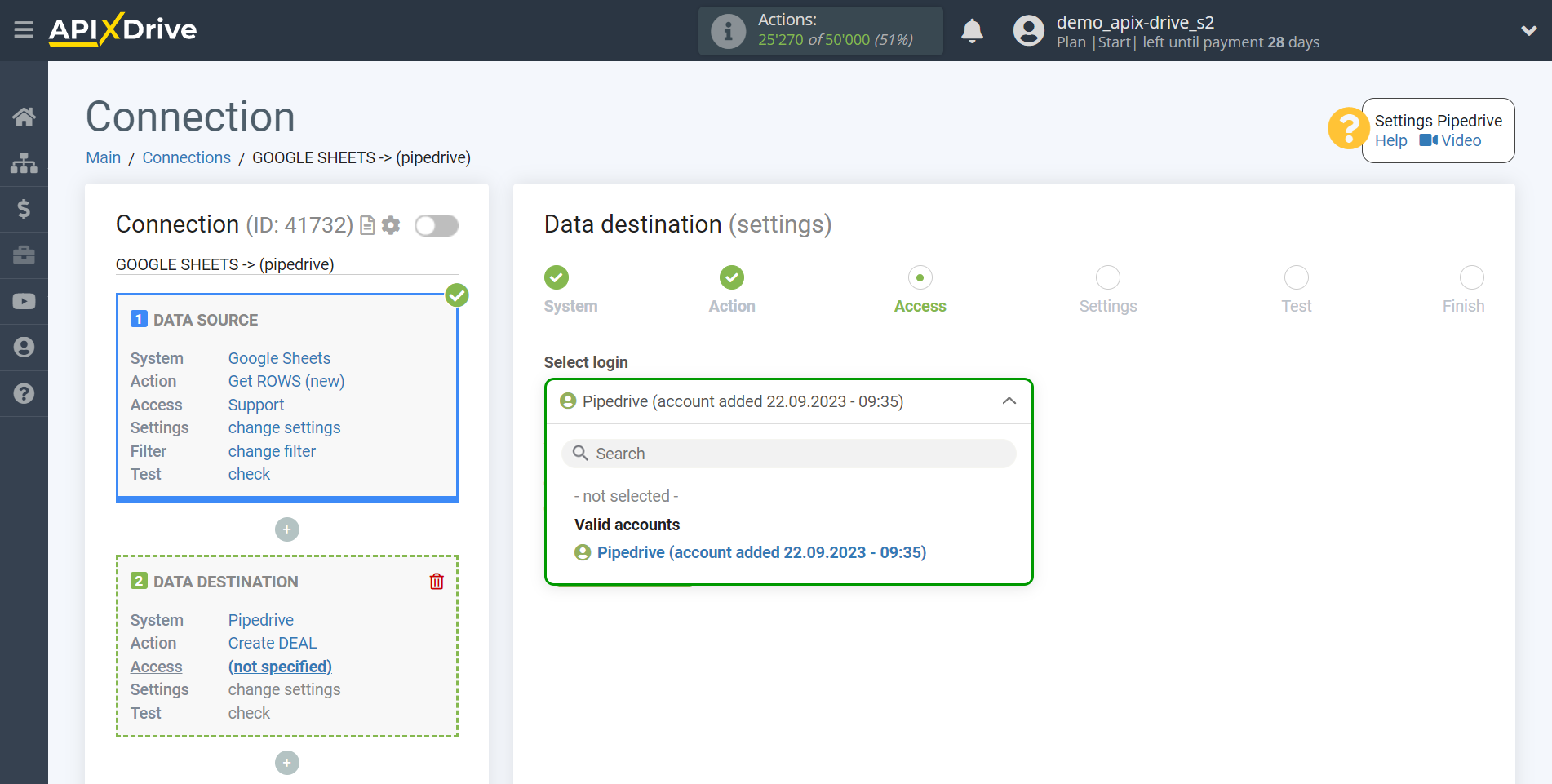1552x784 pixels.
Task: Open the Pipedrive Help link
Action: coord(1390,140)
